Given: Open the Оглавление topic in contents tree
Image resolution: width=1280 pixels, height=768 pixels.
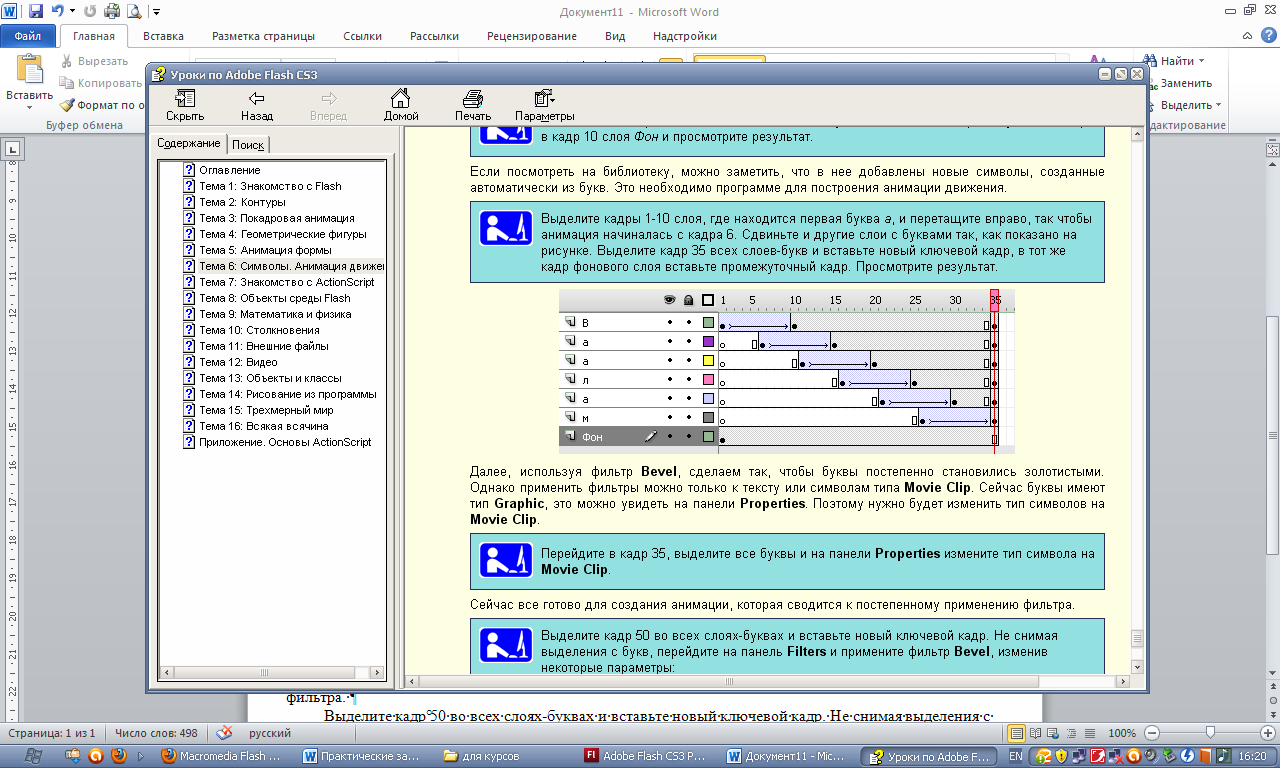Looking at the screenshot, I should [x=229, y=170].
